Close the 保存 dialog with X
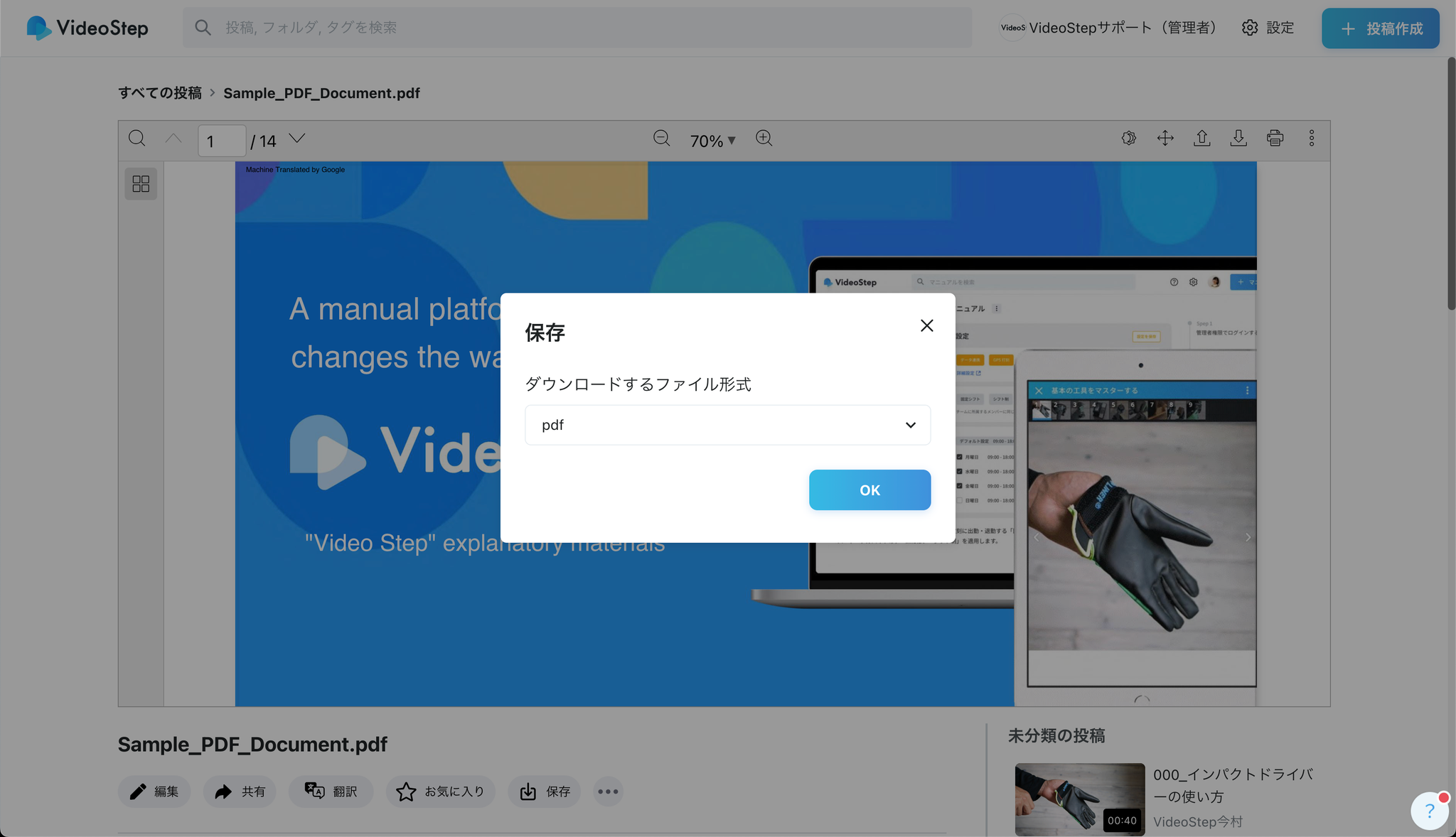This screenshot has width=1456, height=837. [x=926, y=325]
